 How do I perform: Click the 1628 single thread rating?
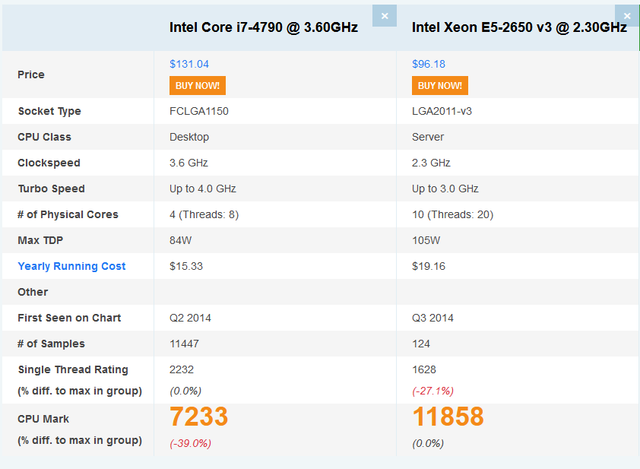coord(424,369)
